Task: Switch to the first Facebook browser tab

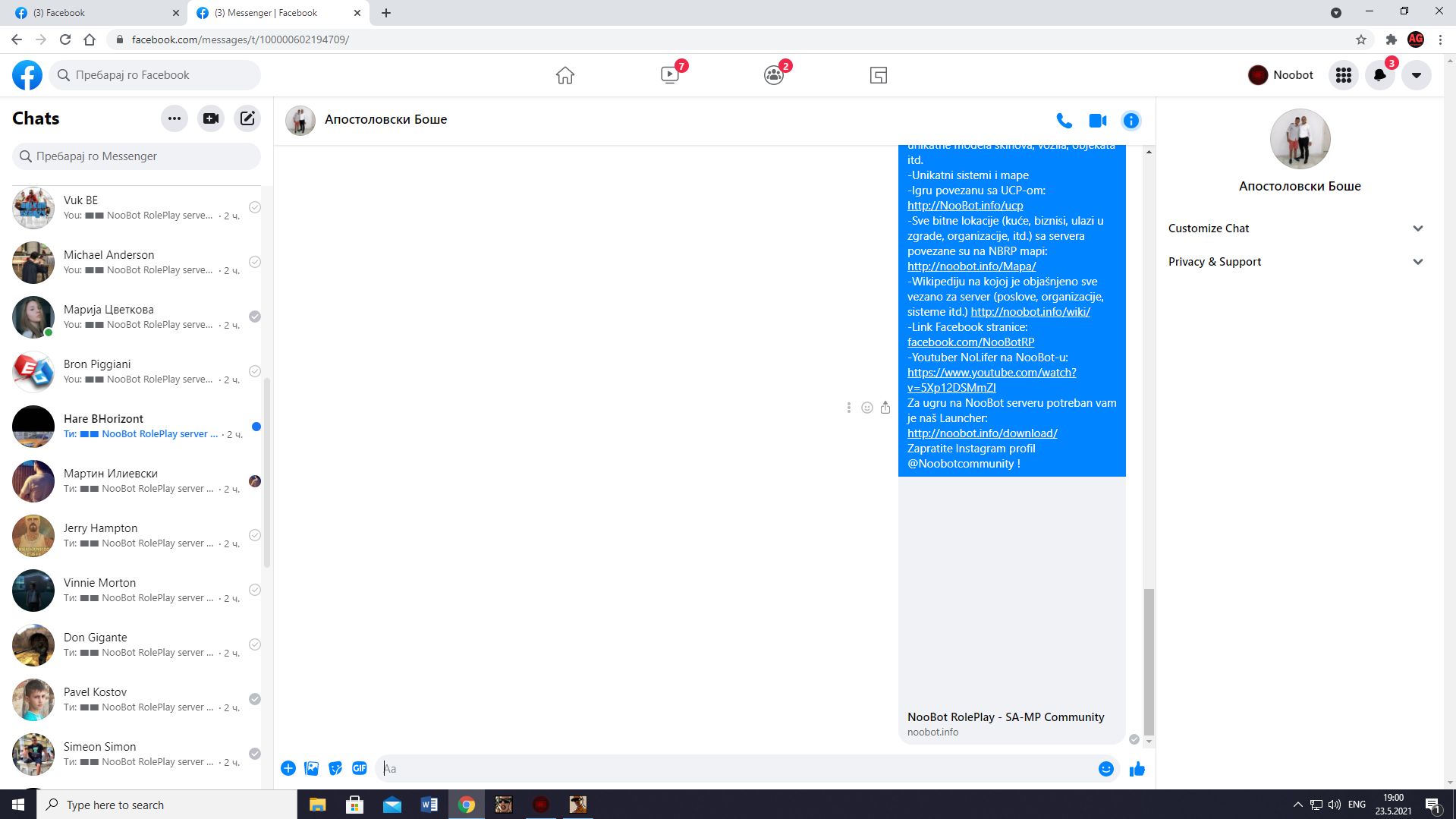Action: click(x=96, y=13)
